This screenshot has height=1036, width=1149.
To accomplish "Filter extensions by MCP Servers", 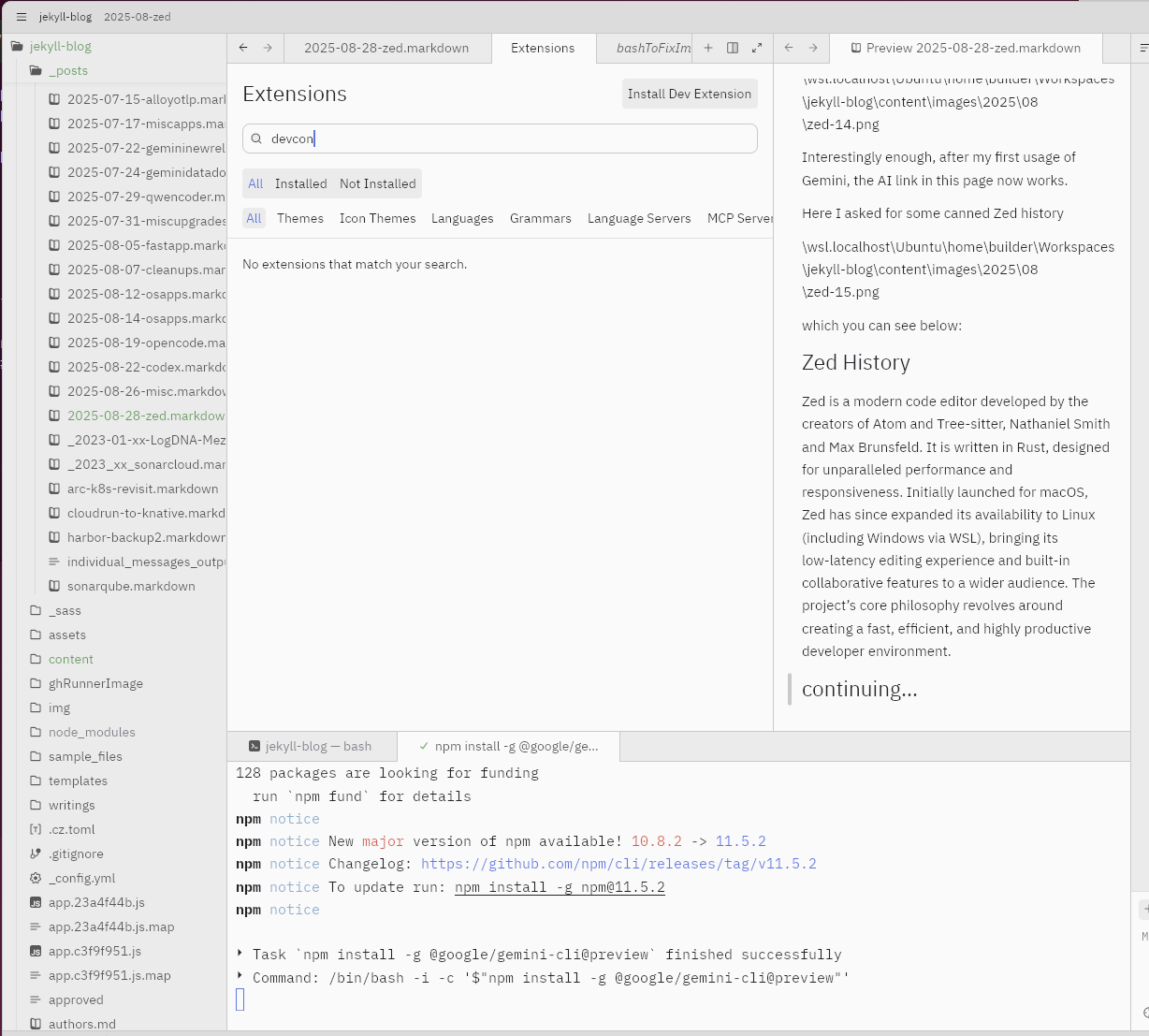I will point(738,218).
